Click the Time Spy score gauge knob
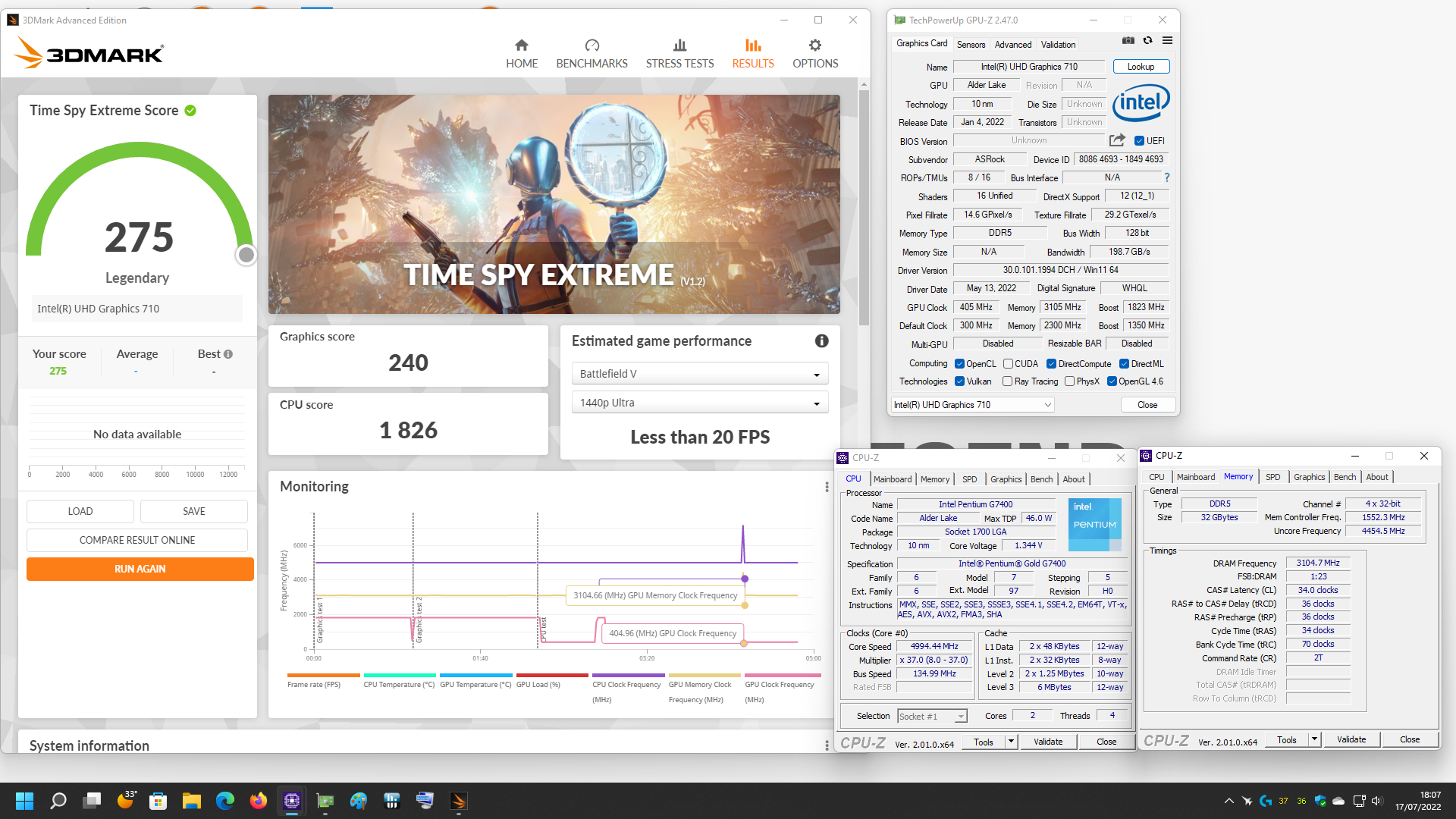The height and width of the screenshot is (819, 1456). [x=246, y=255]
